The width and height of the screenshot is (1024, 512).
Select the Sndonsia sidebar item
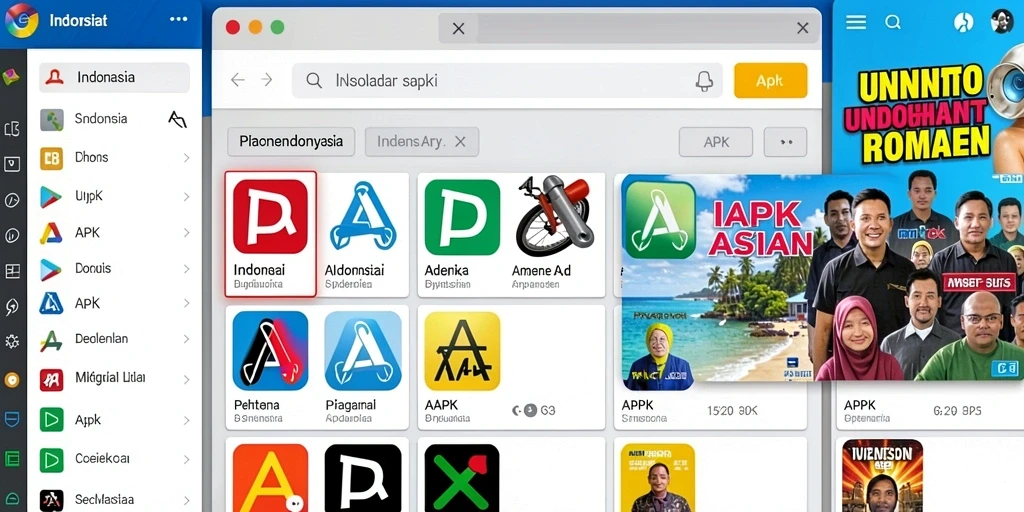click(x=114, y=119)
